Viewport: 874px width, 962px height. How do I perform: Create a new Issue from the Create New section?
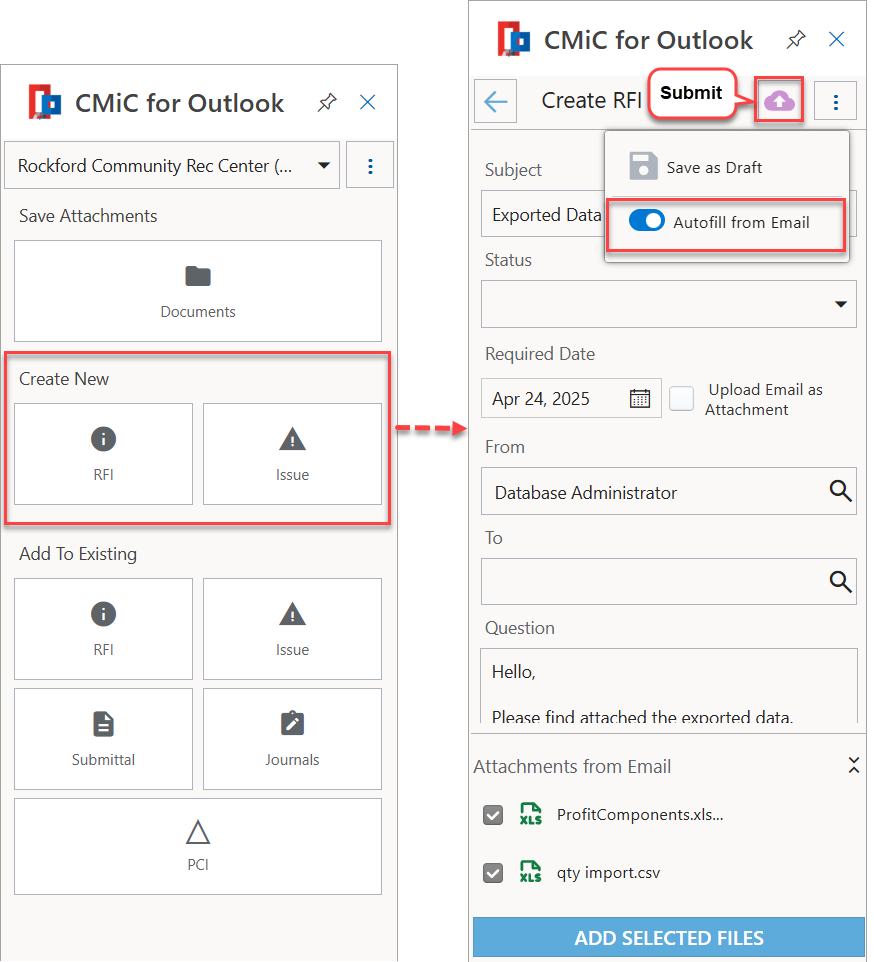[293, 454]
